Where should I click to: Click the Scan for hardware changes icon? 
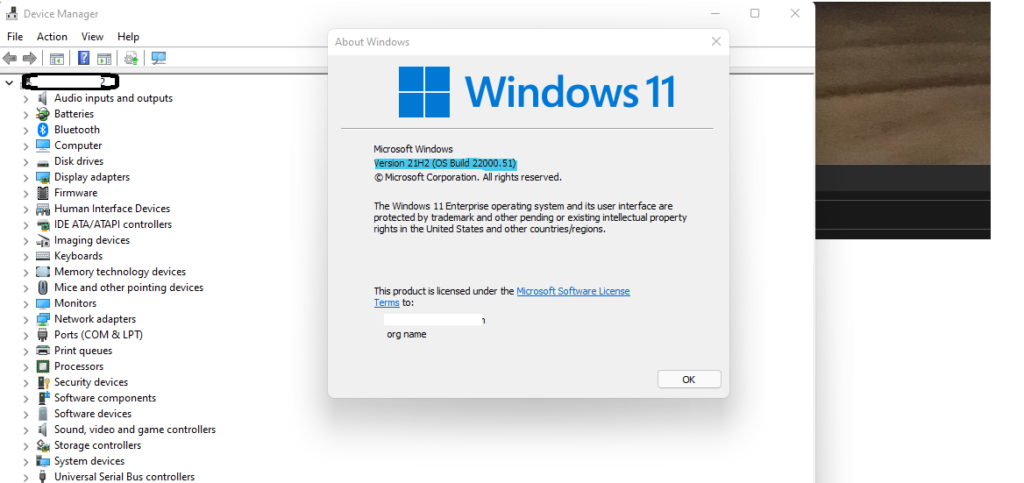[159, 58]
